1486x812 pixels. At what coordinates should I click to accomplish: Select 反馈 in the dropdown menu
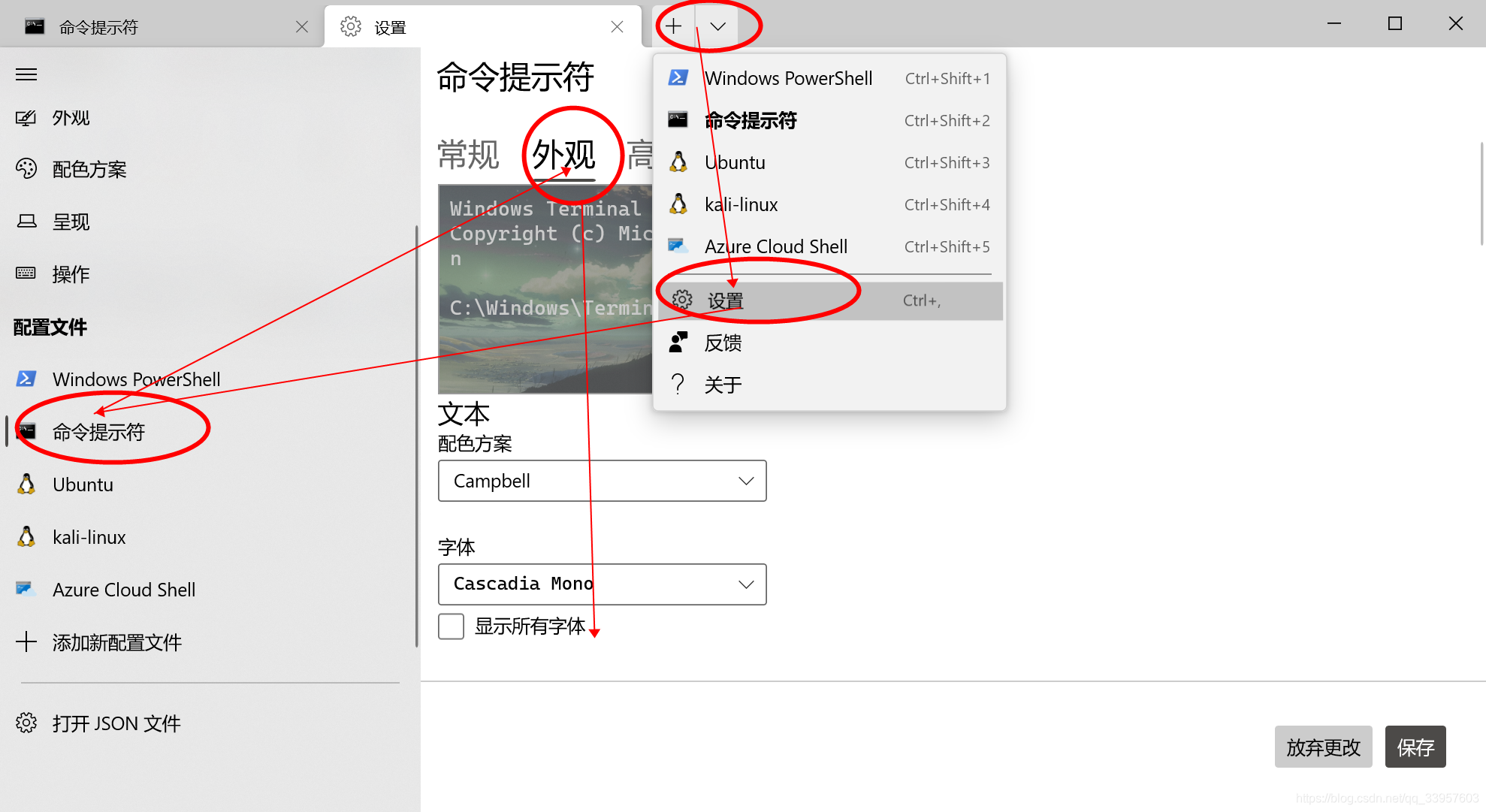pos(722,343)
